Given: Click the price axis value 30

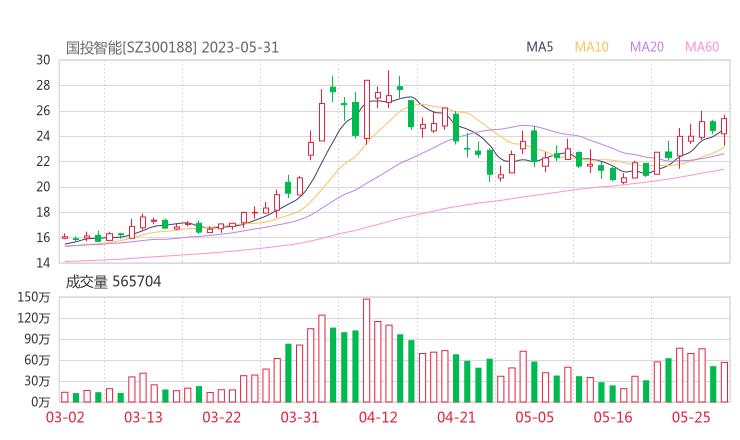Looking at the screenshot, I should pyautogui.click(x=43, y=60).
